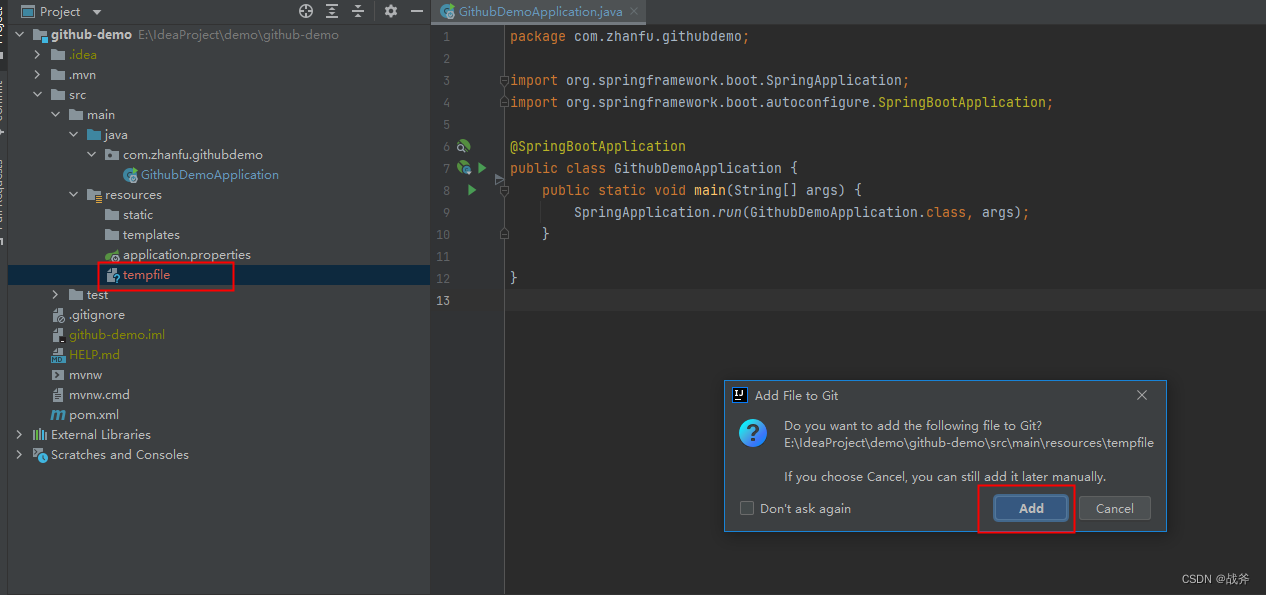Click the Select Opened File locate icon
The width and height of the screenshot is (1266, 595).
[x=306, y=11]
